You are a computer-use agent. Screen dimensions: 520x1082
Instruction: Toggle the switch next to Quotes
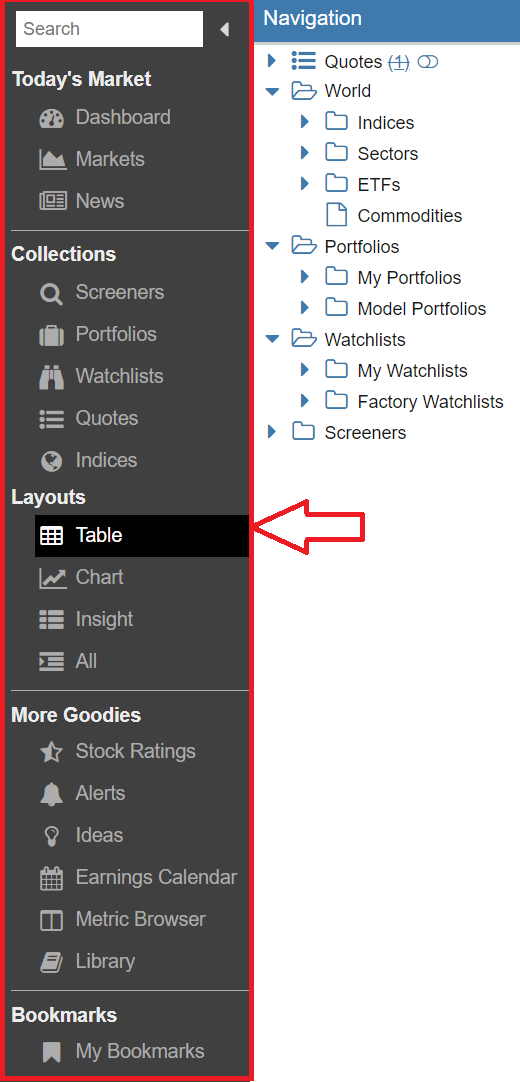click(428, 62)
